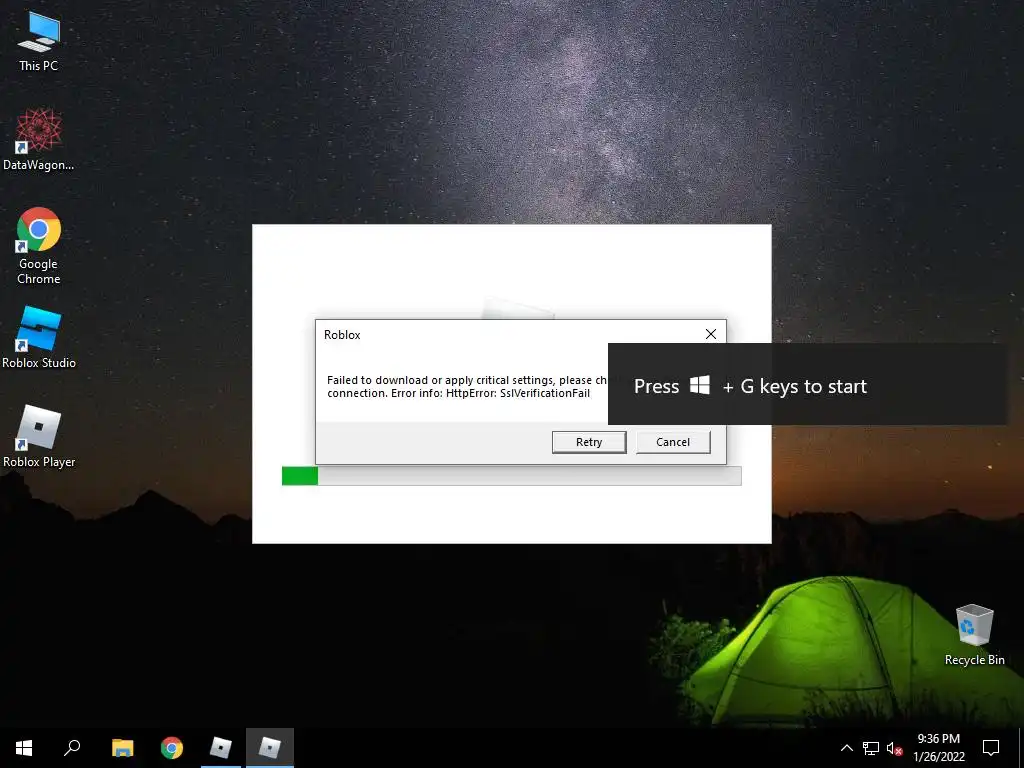The height and width of the screenshot is (768, 1024).
Task: Open the clock showing 9:36 PM
Action: point(938,748)
